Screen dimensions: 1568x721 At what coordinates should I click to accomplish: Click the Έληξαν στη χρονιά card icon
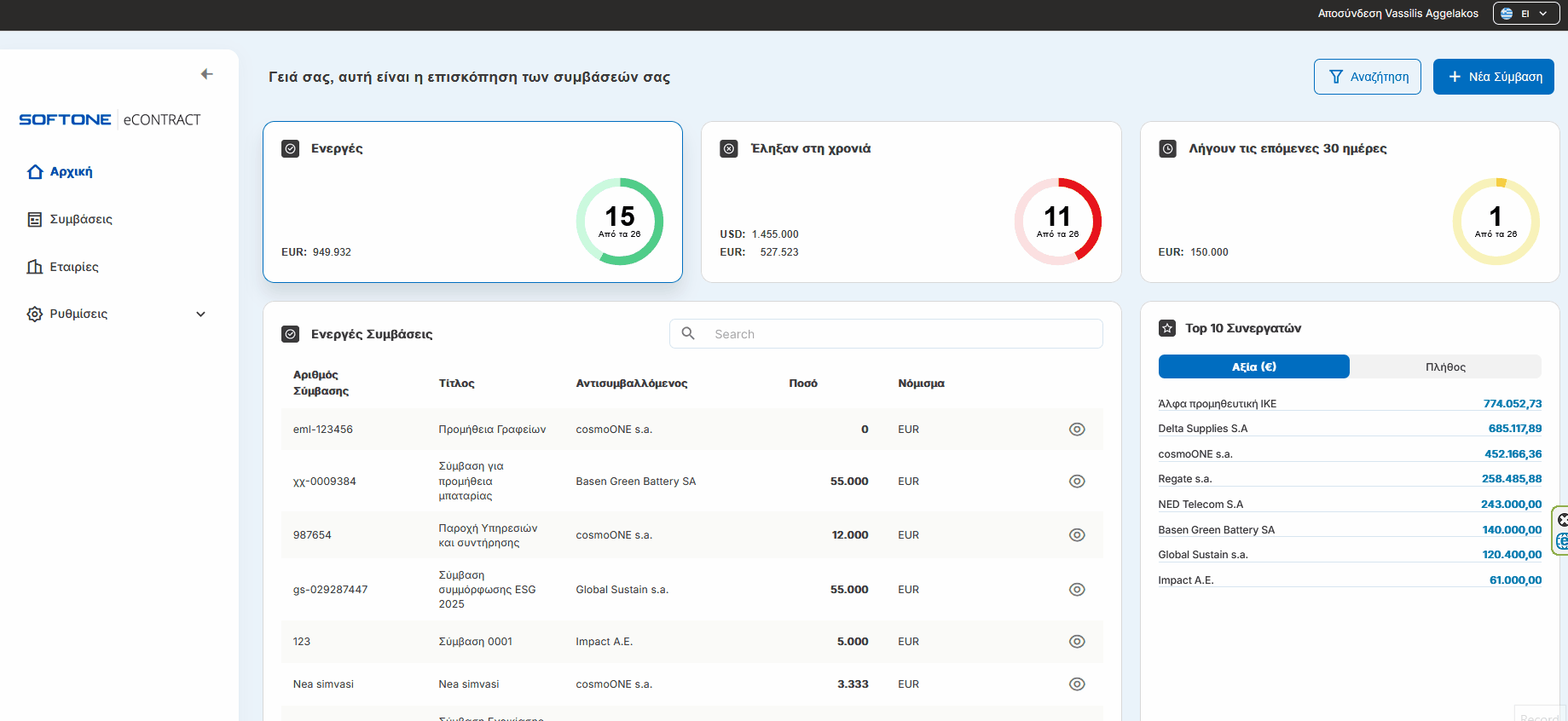pyautogui.click(x=729, y=149)
